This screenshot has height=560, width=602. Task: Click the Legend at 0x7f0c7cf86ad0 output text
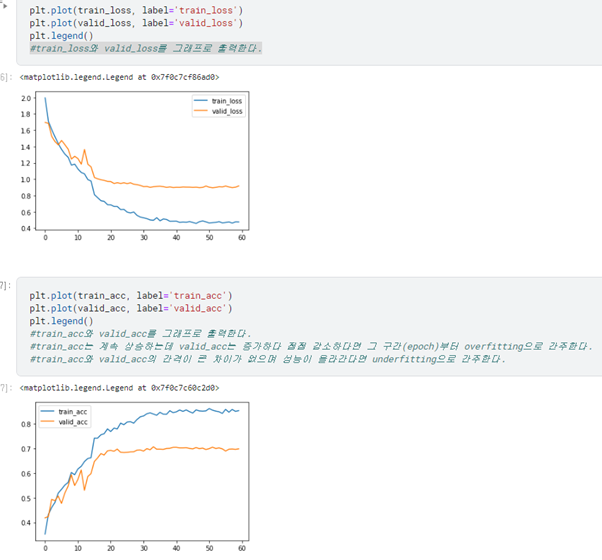[x=119, y=77]
